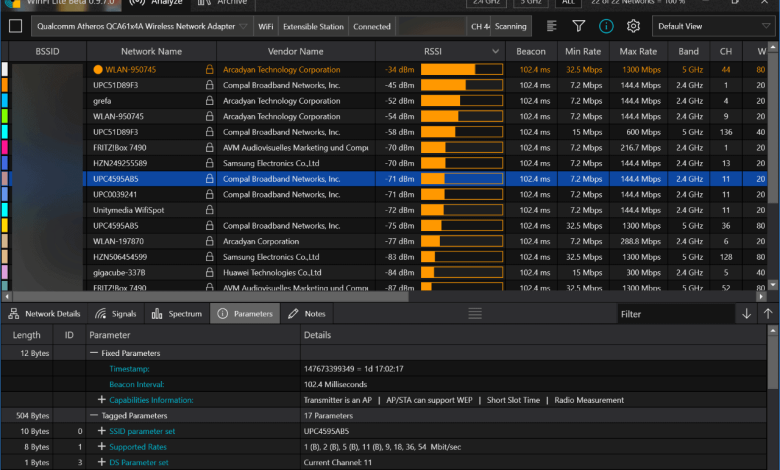Click the down arrow next to Filter
This screenshot has width=780, height=470.
pyautogui.click(x=746, y=314)
